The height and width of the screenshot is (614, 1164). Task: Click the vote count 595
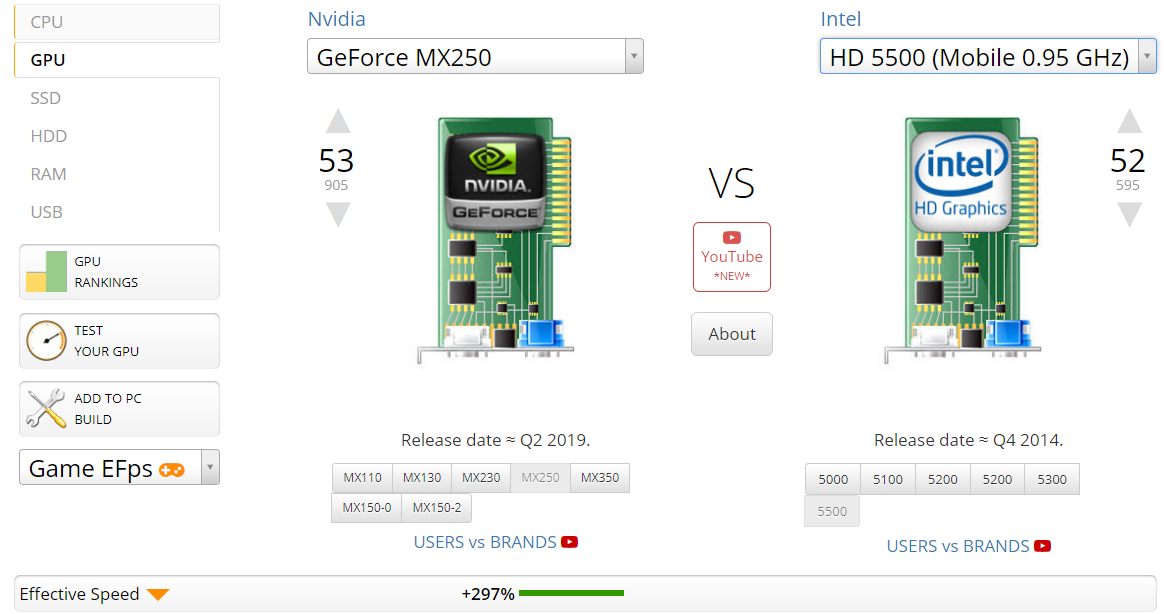click(x=1128, y=186)
